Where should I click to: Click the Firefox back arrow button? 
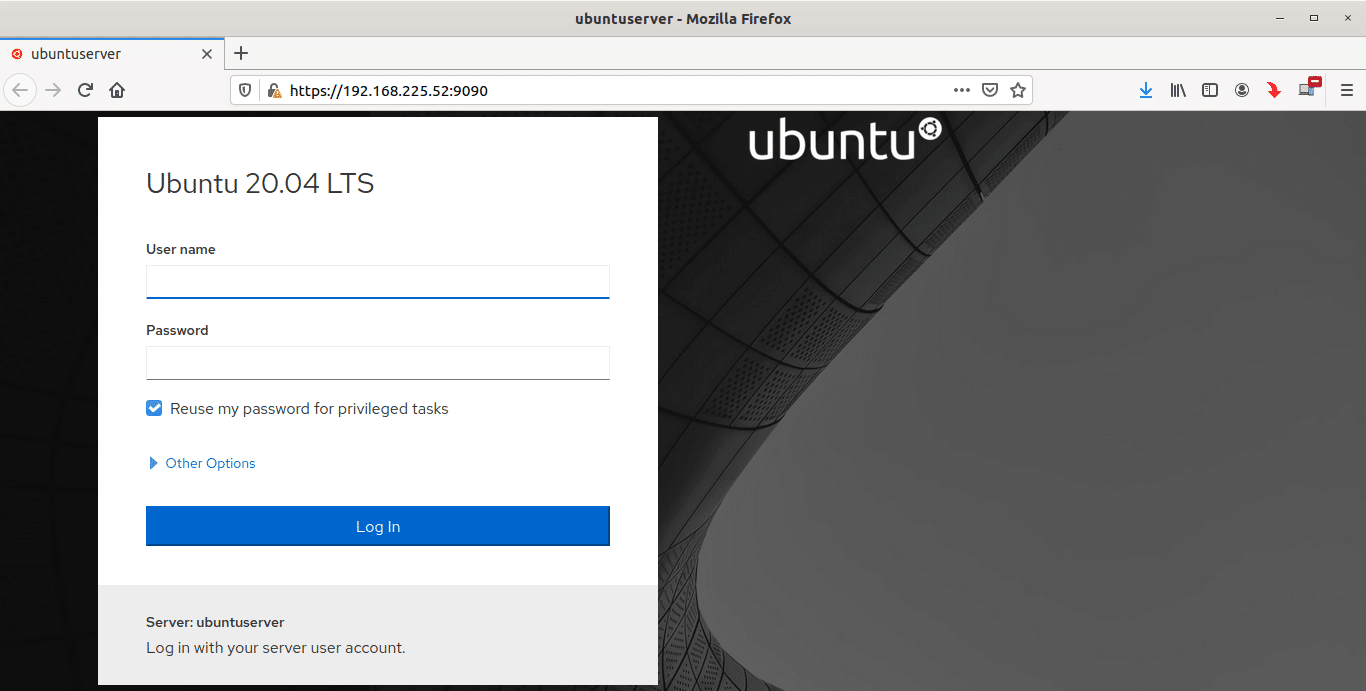[20, 90]
